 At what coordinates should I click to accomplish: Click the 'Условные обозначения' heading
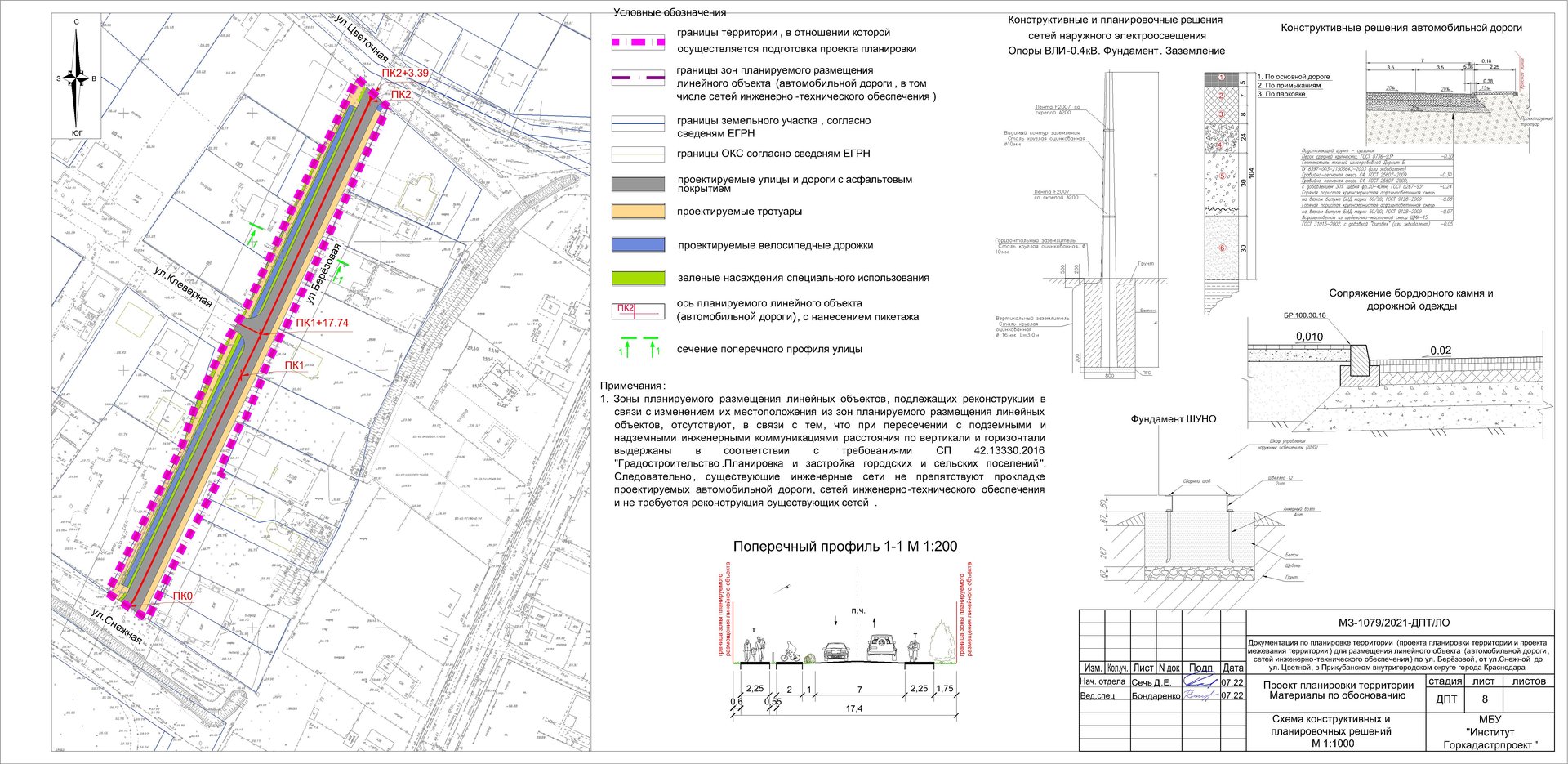[x=670, y=12]
